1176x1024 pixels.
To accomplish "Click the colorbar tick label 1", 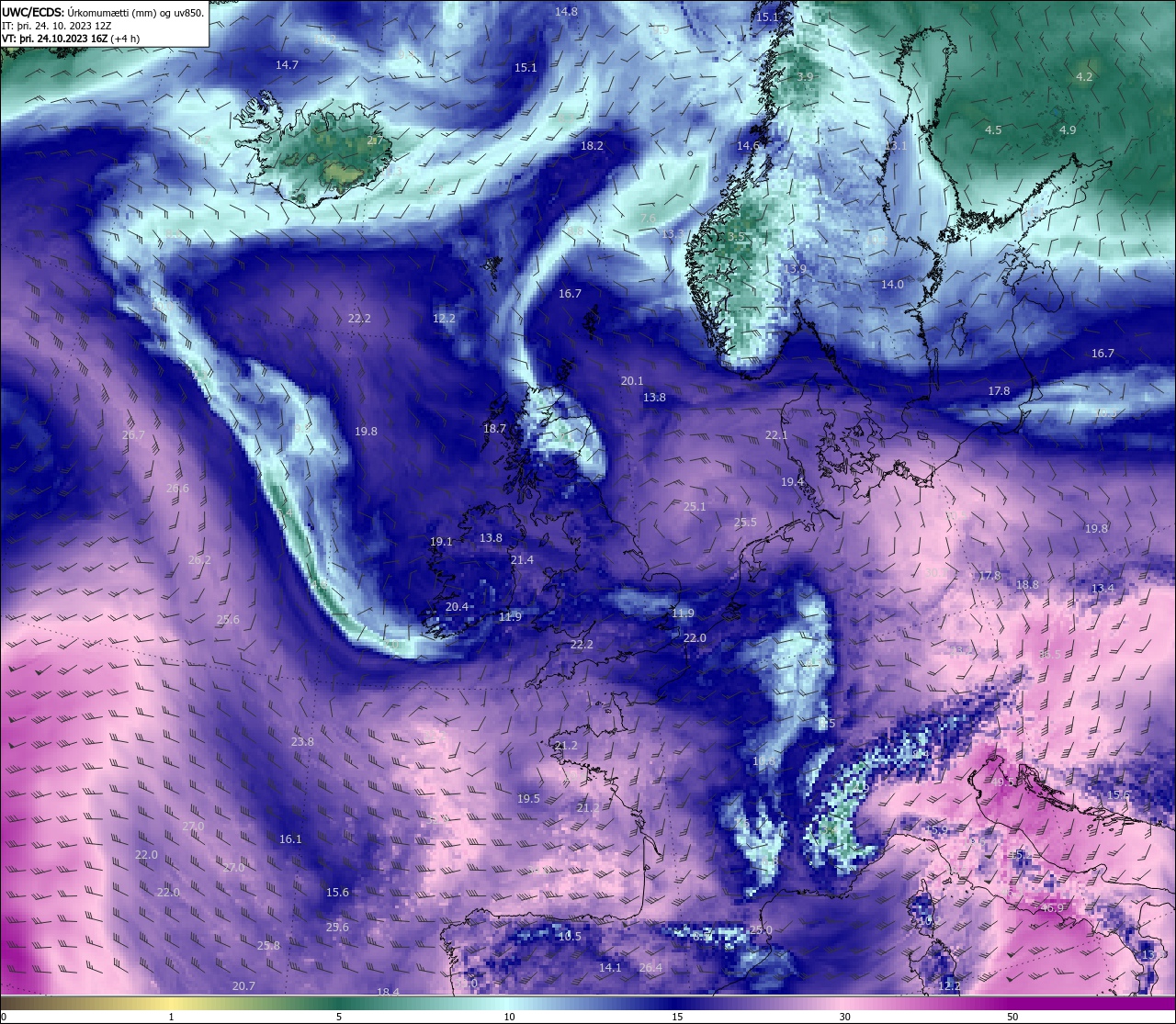I will tap(171, 1017).
